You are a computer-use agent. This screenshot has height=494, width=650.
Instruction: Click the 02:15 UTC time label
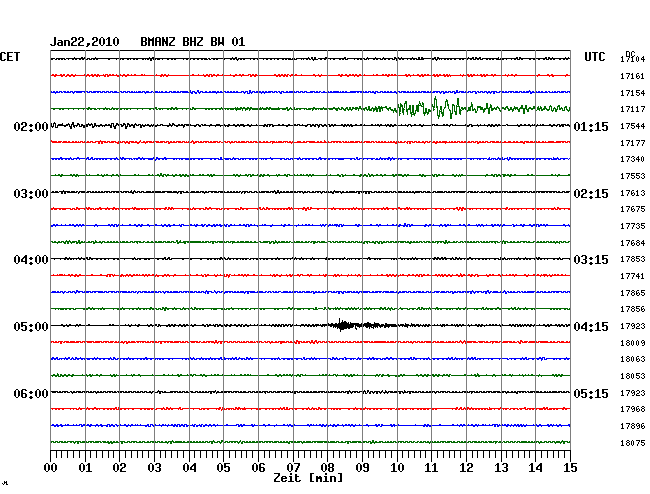click(591, 194)
